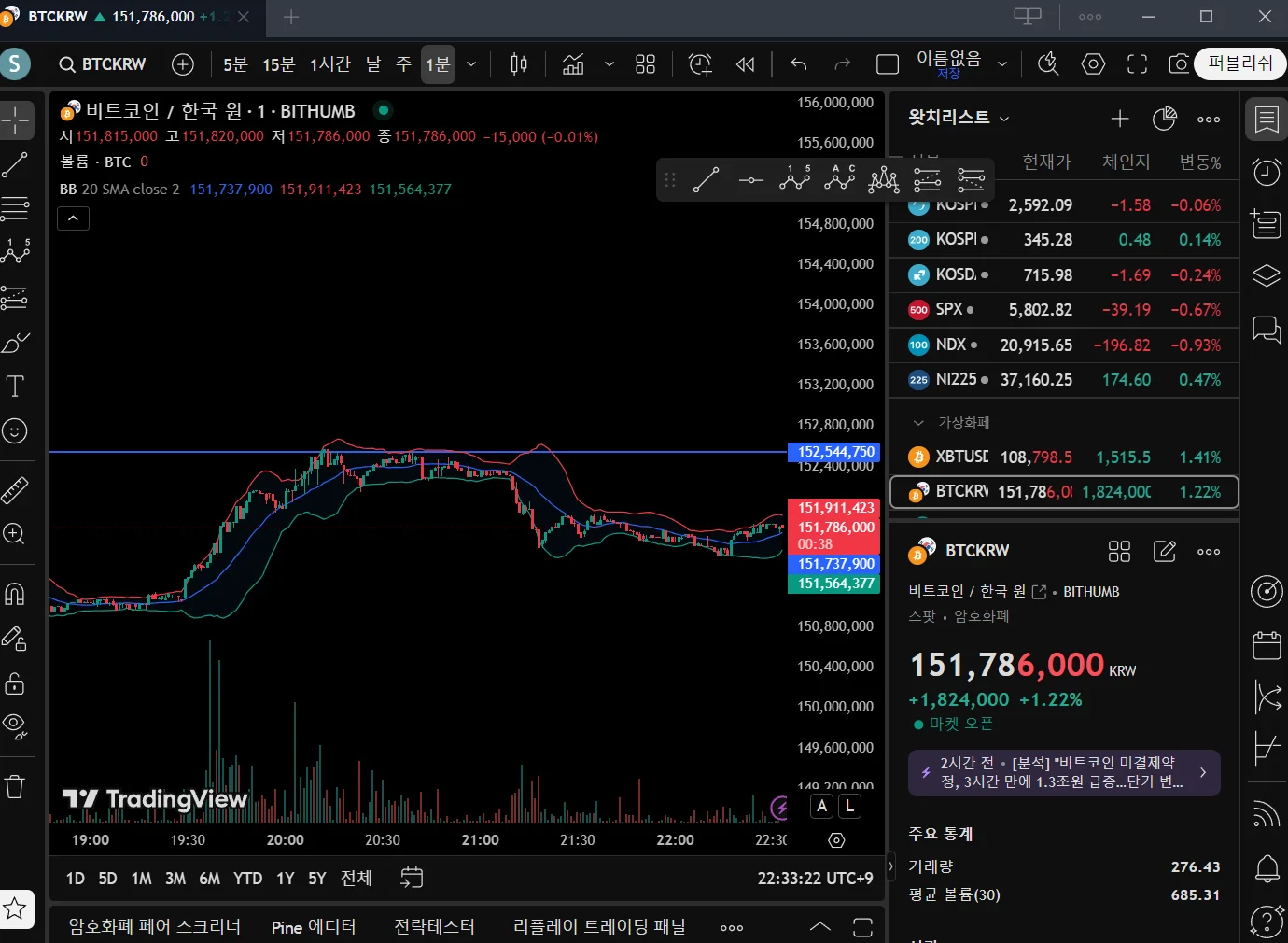Image resolution: width=1288 pixels, height=943 pixels.
Task: Open forecasting and measurement tools
Action: (16, 297)
